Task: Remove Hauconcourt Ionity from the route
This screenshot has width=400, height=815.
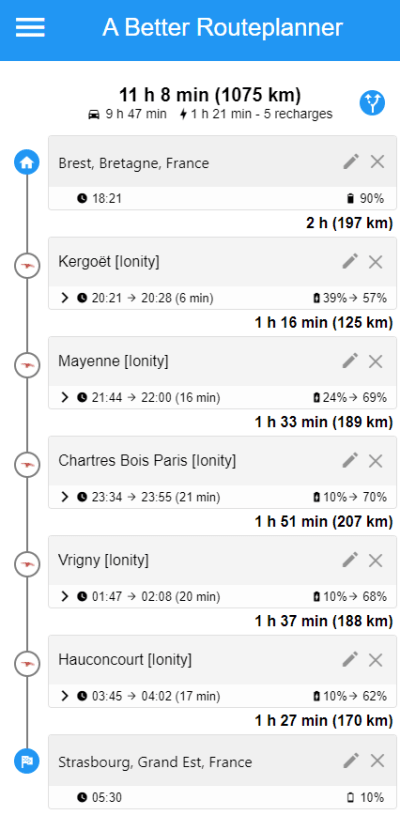Action: point(376,660)
